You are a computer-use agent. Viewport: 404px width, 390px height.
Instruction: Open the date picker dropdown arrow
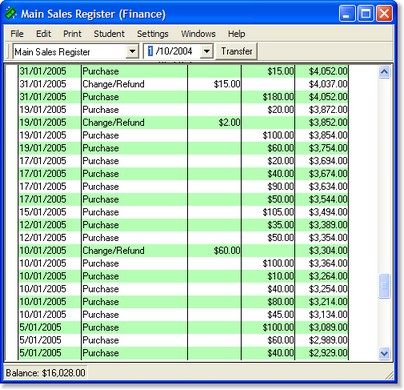pyautogui.click(x=207, y=51)
